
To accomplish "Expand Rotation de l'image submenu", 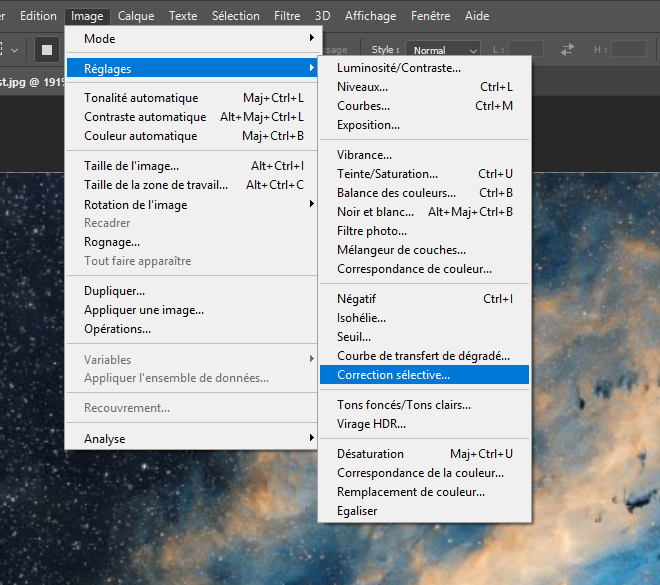I will (192, 205).
